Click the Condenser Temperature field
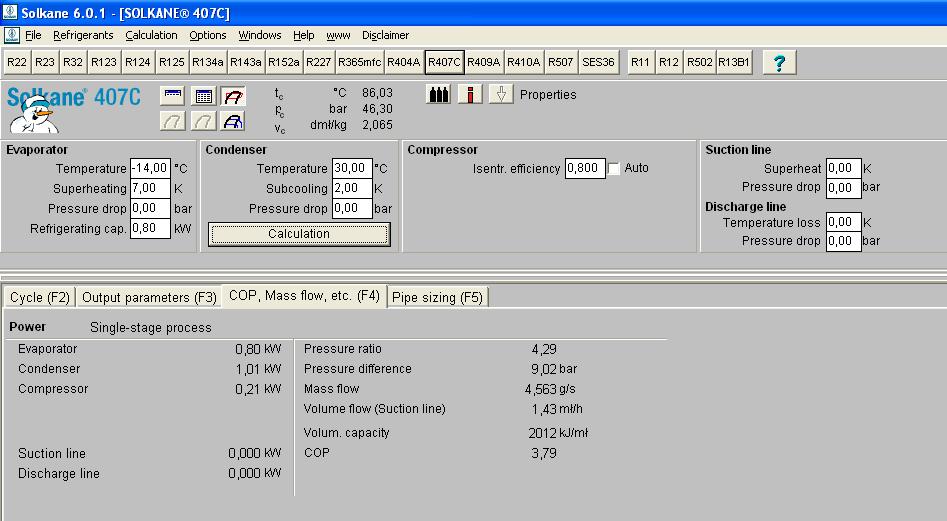 (352, 168)
